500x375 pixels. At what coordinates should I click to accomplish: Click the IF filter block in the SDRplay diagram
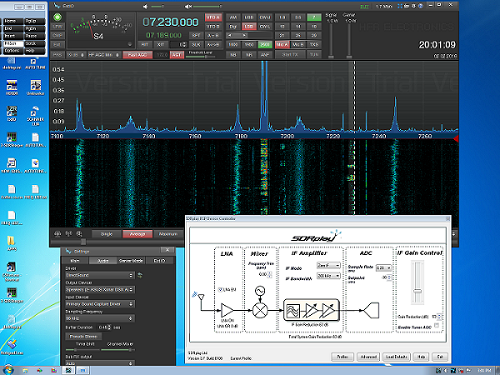(293, 311)
